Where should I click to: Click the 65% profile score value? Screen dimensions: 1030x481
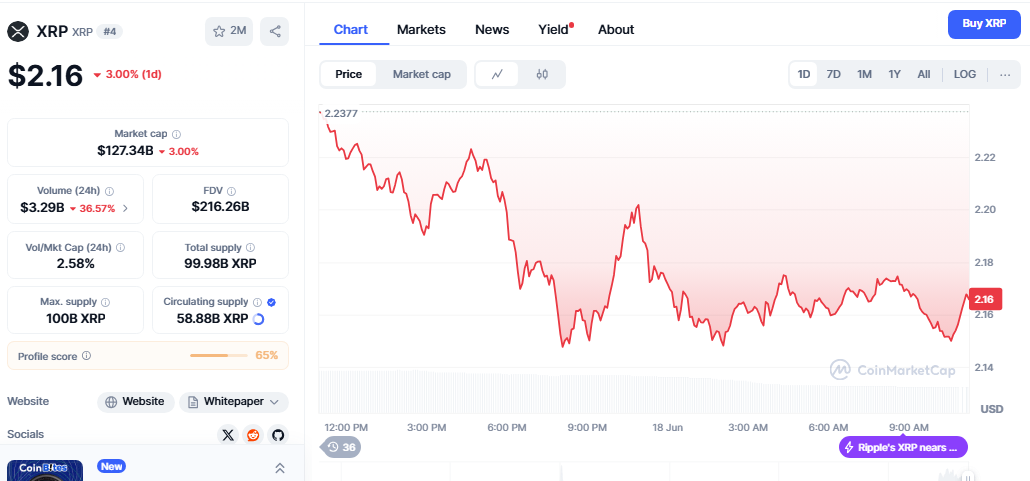266,355
